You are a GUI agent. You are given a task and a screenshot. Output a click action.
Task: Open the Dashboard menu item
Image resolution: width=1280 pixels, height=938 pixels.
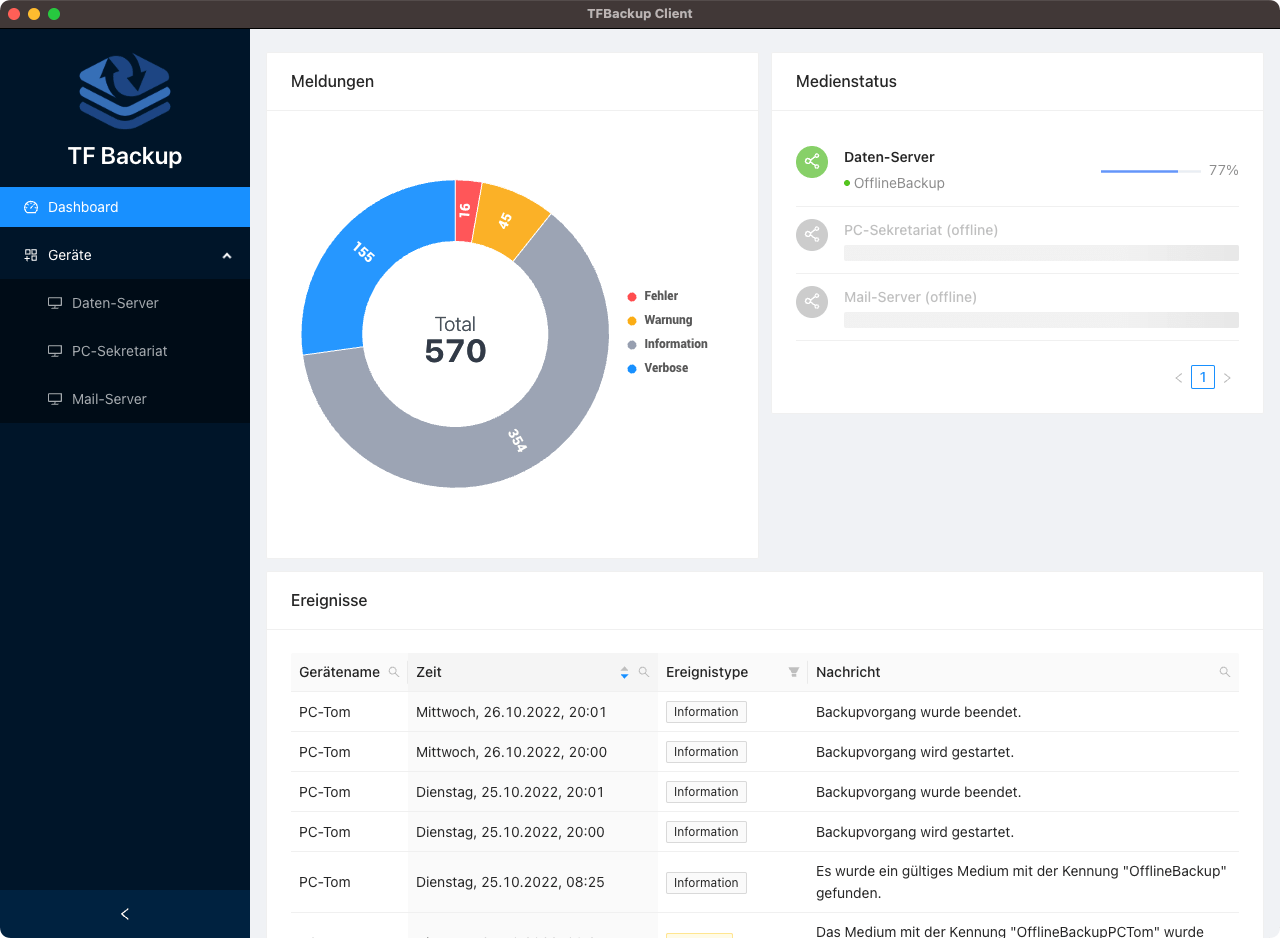[x=83, y=207]
